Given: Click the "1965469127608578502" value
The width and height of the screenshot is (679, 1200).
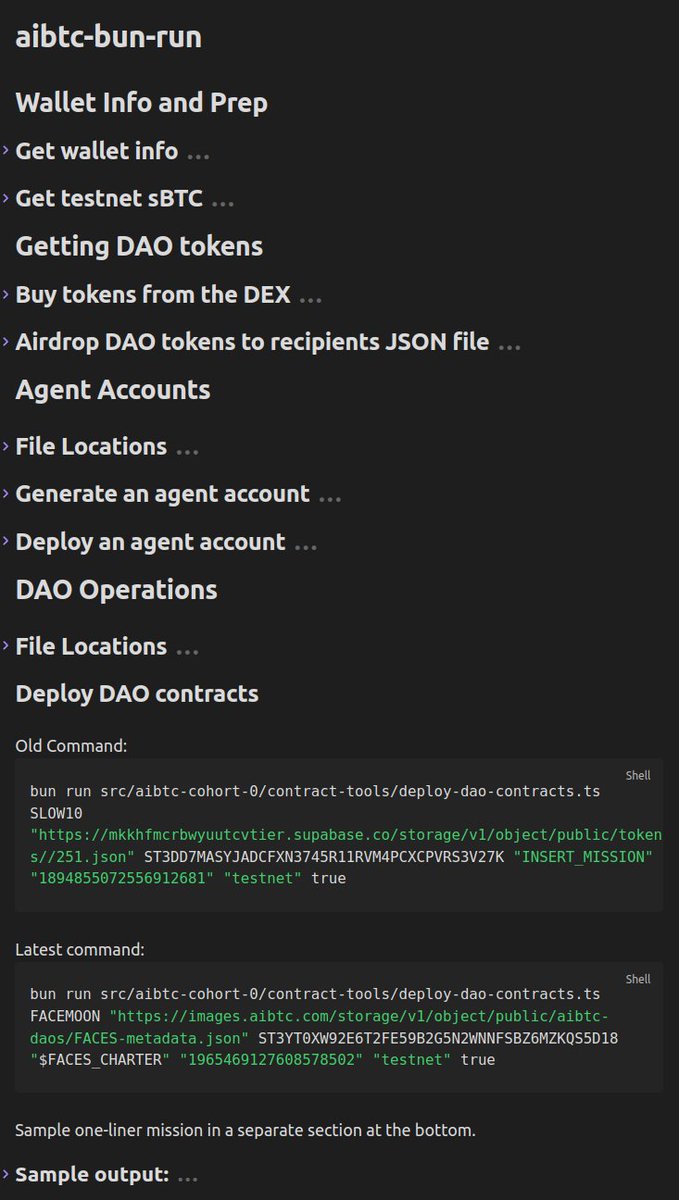Looking at the screenshot, I should point(271,1059).
